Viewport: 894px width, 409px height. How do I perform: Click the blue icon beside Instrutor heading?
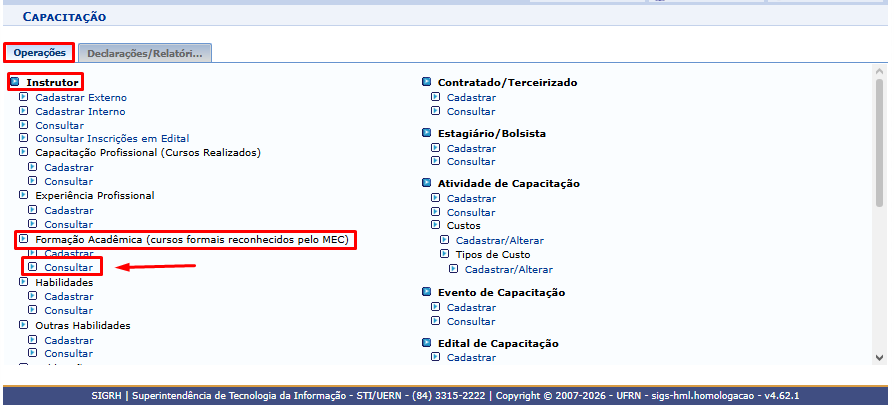click(15, 82)
